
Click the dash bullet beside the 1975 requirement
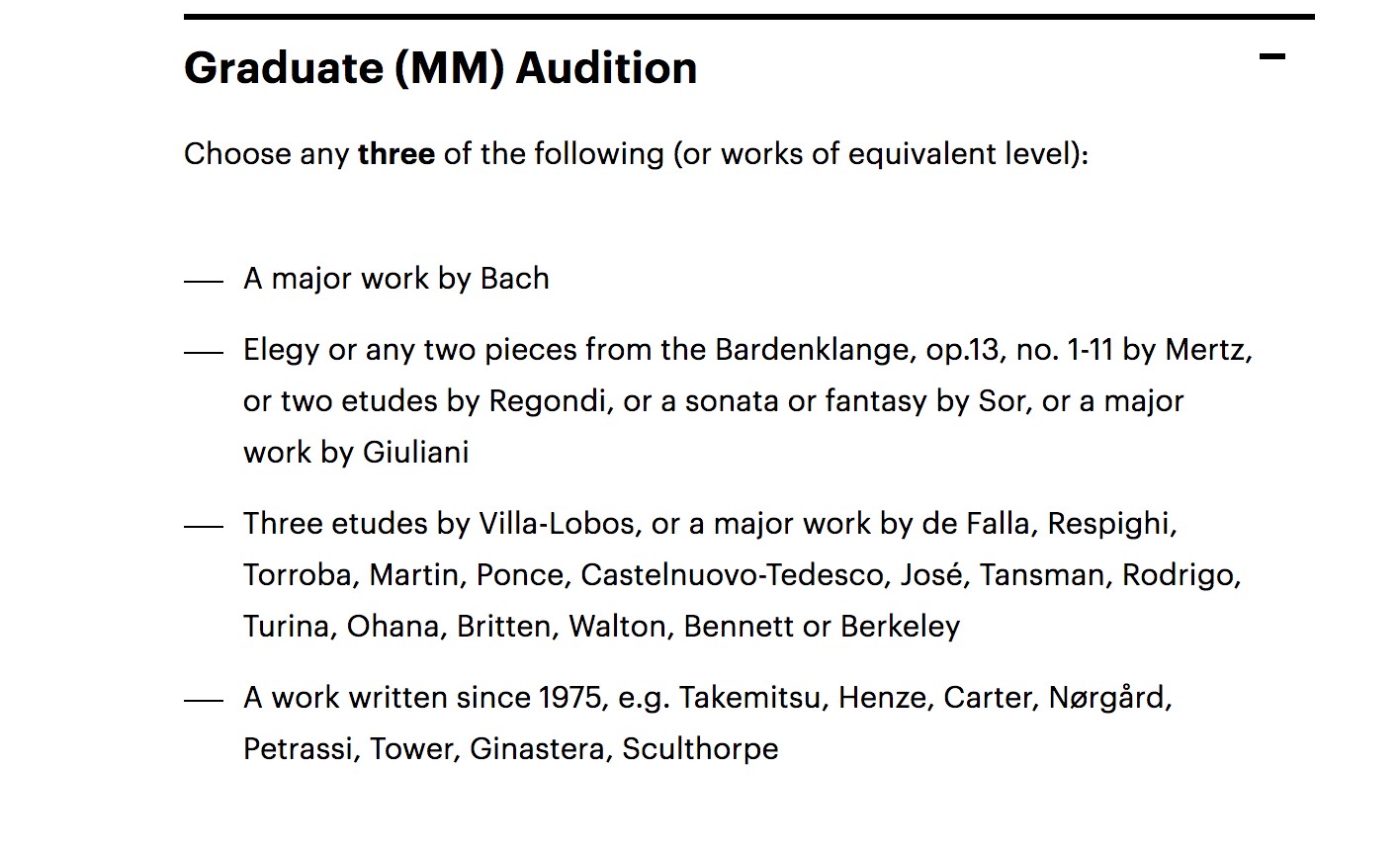(202, 699)
